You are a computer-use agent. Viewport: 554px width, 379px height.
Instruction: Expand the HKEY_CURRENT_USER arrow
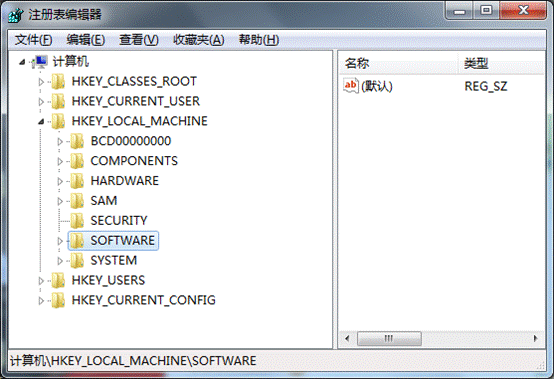41,102
